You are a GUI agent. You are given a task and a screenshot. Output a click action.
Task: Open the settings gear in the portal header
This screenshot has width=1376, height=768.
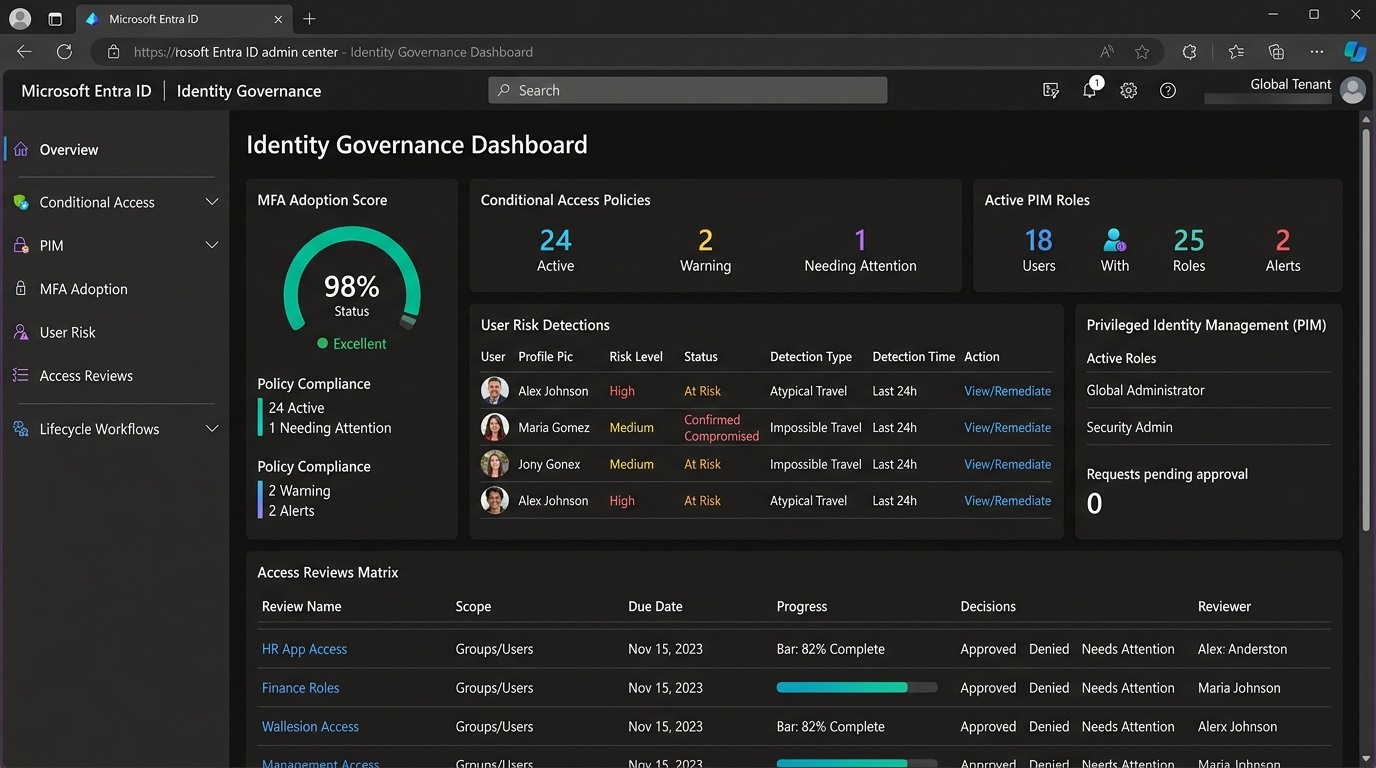[1129, 90]
